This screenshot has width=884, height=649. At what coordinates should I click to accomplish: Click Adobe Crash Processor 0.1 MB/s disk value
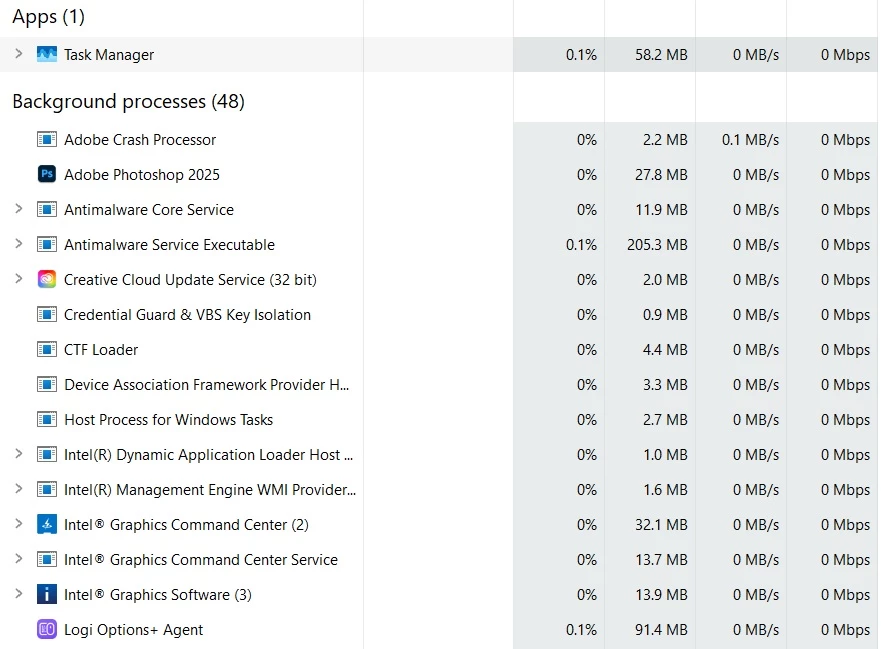pyautogui.click(x=750, y=140)
